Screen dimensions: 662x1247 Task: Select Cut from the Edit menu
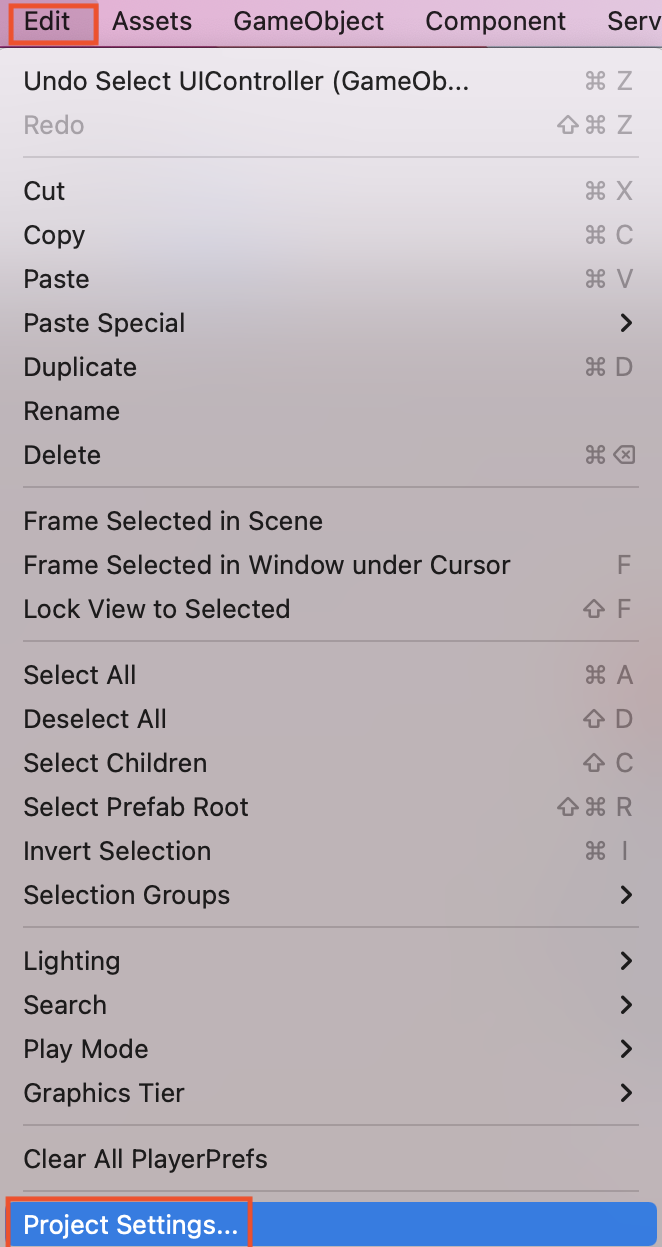tap(44, 191)
